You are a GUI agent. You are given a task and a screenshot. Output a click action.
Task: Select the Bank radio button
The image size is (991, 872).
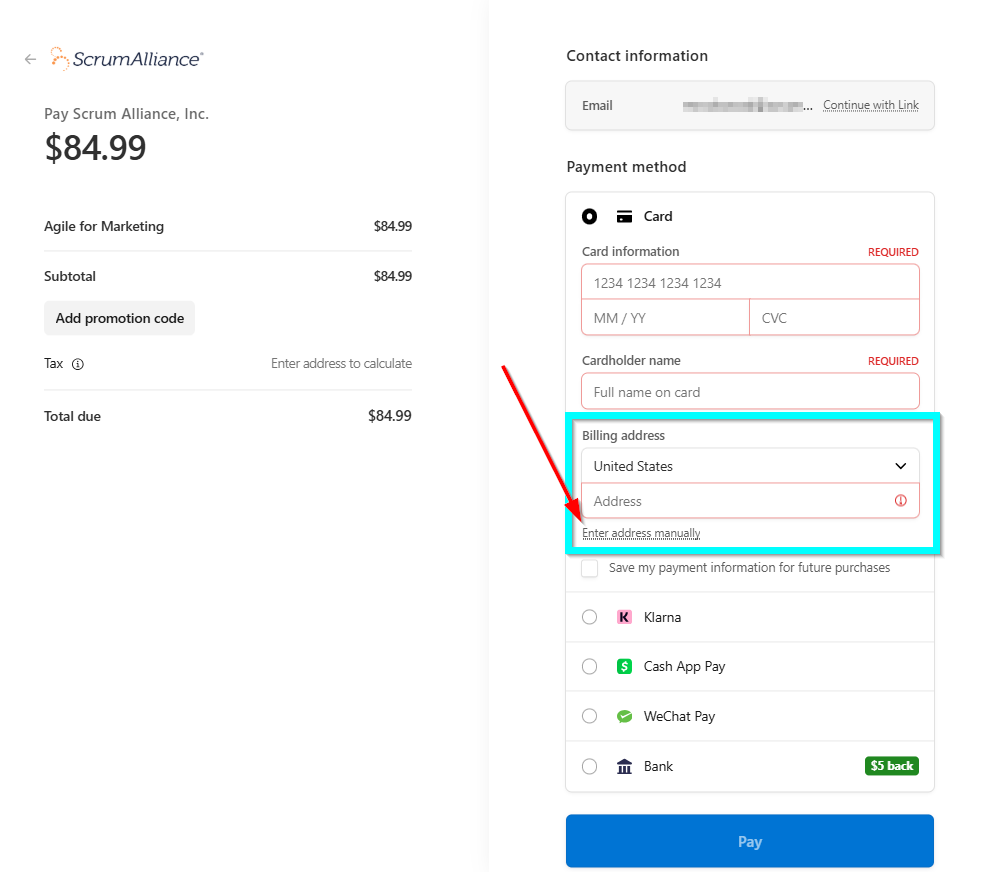(589, 766)
